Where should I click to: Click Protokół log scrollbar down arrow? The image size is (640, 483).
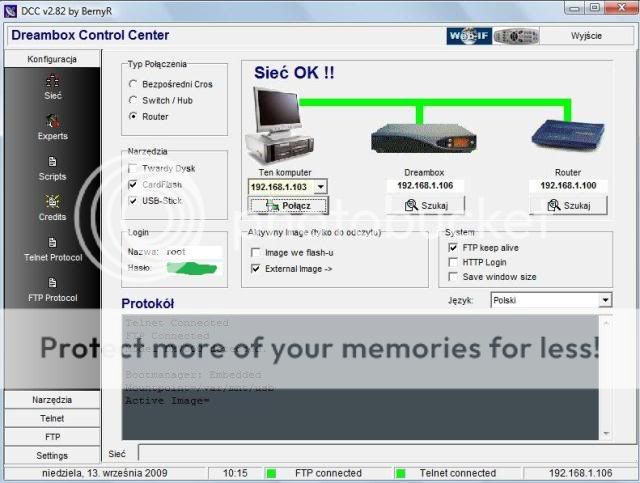coord(606,433)
